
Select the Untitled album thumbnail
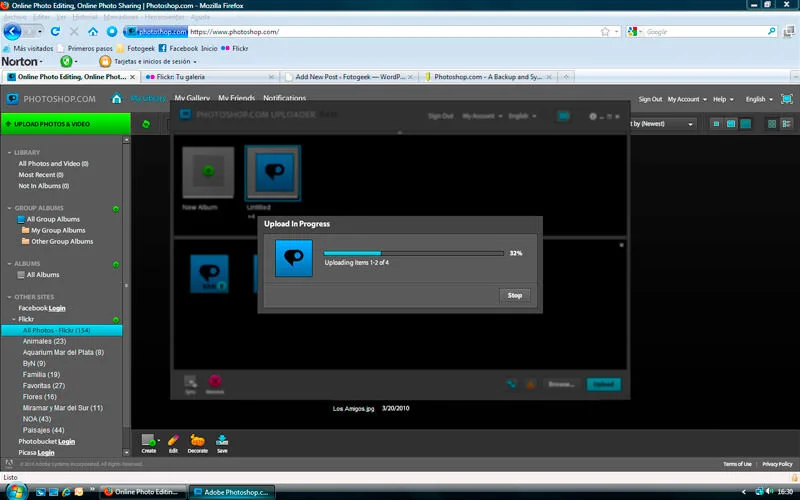tap(273, 173)
